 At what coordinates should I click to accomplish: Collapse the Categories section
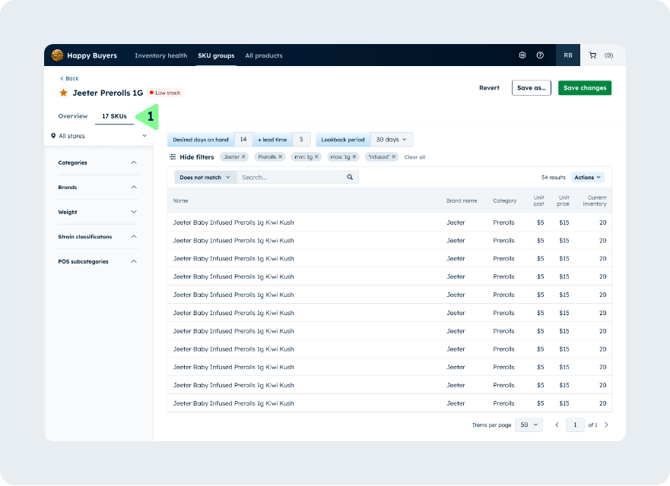click(134, 162)
